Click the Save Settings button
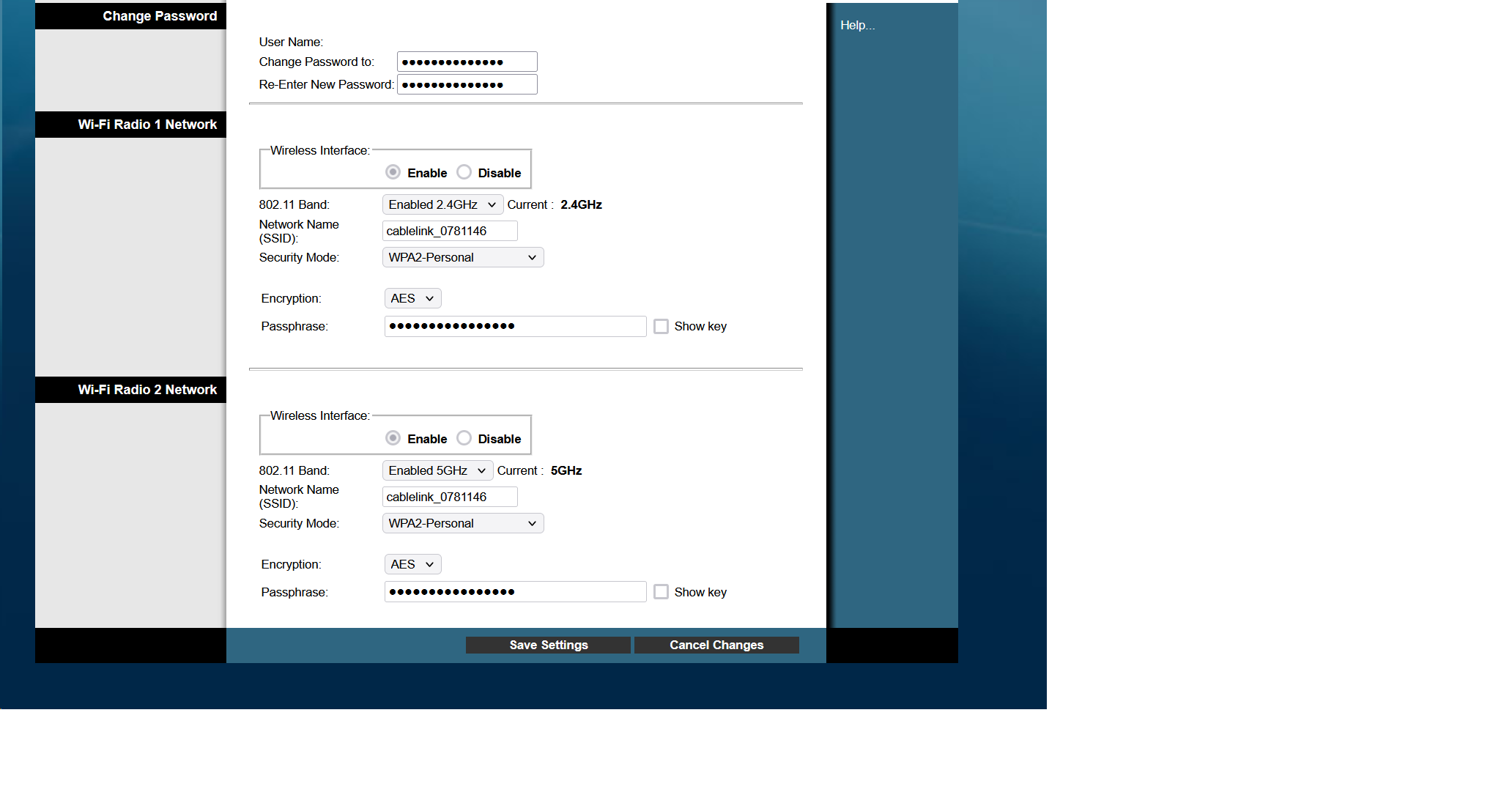Image resolution: width=1512 pixels, height=803 pixels. click(549, 644)
